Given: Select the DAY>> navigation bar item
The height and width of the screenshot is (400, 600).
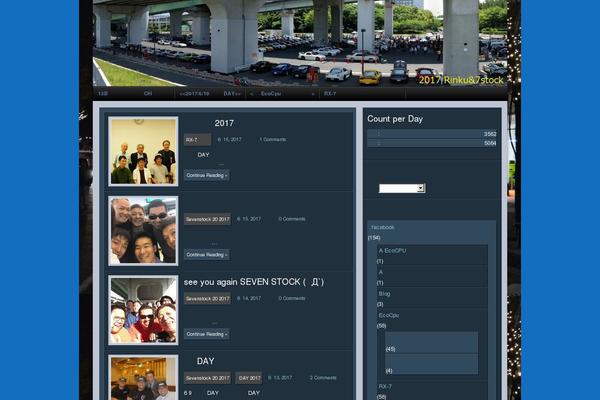Looking at the screenshot, I should coord(232,94).
